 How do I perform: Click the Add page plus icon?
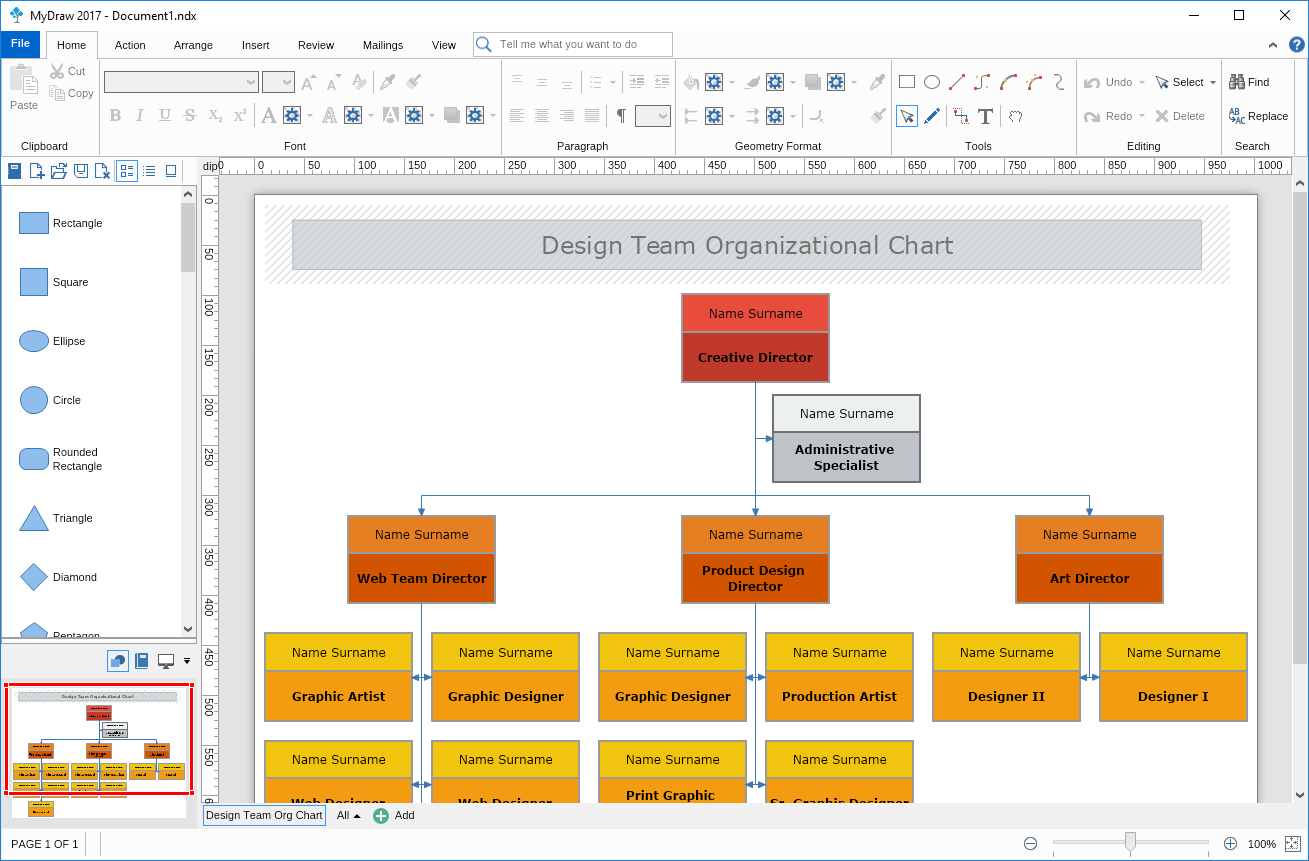381,816
